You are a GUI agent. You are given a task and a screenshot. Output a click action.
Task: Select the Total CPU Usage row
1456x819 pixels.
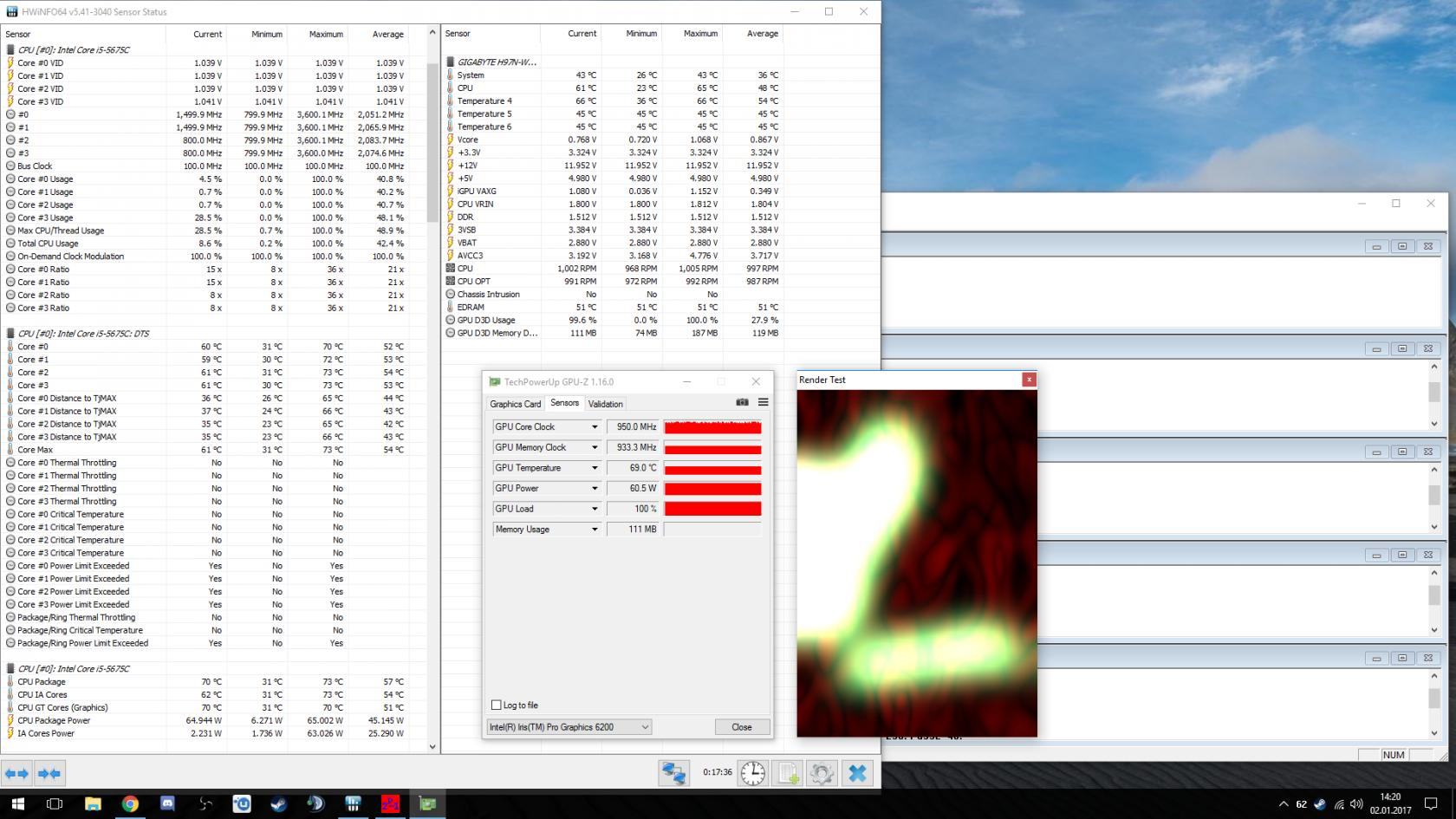point(216,244)
